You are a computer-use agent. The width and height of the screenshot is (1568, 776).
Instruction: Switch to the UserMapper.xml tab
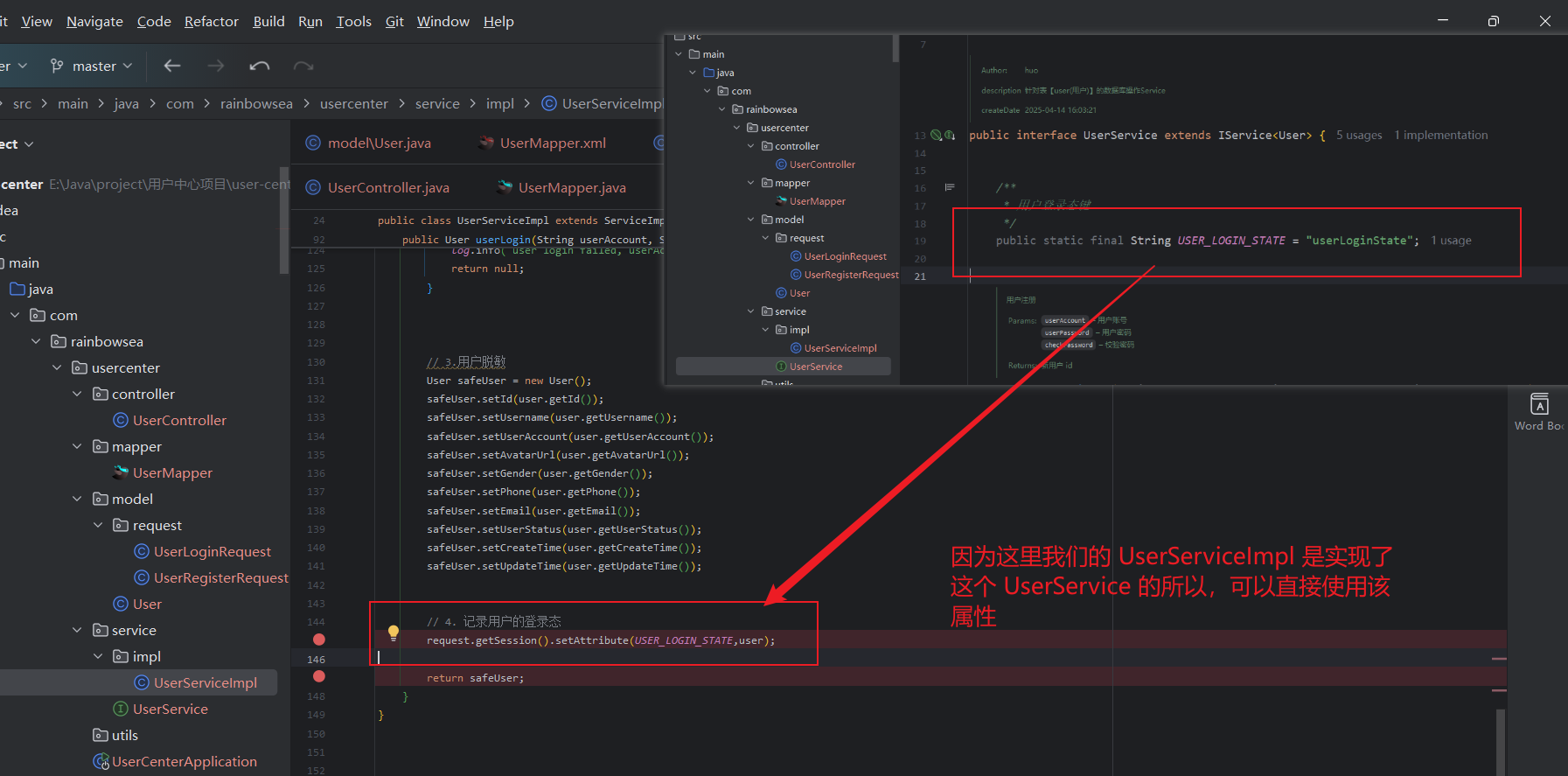tap(552, 143)
